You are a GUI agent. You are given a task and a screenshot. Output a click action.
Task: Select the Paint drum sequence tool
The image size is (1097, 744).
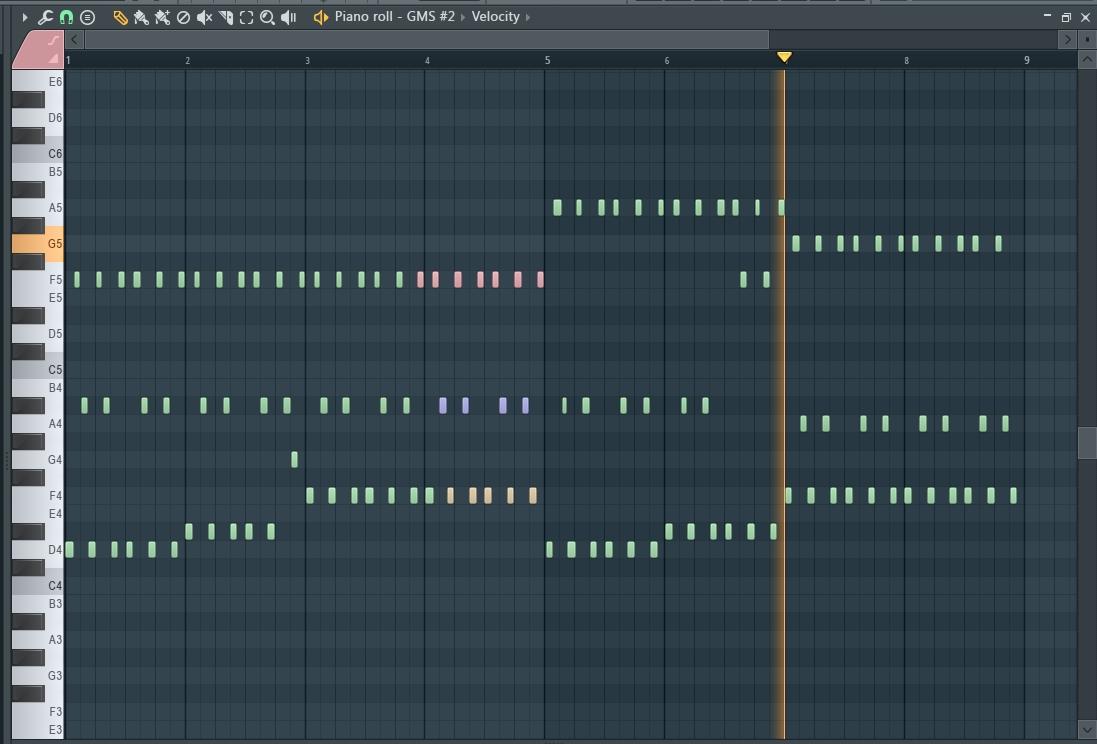point(162,17)
